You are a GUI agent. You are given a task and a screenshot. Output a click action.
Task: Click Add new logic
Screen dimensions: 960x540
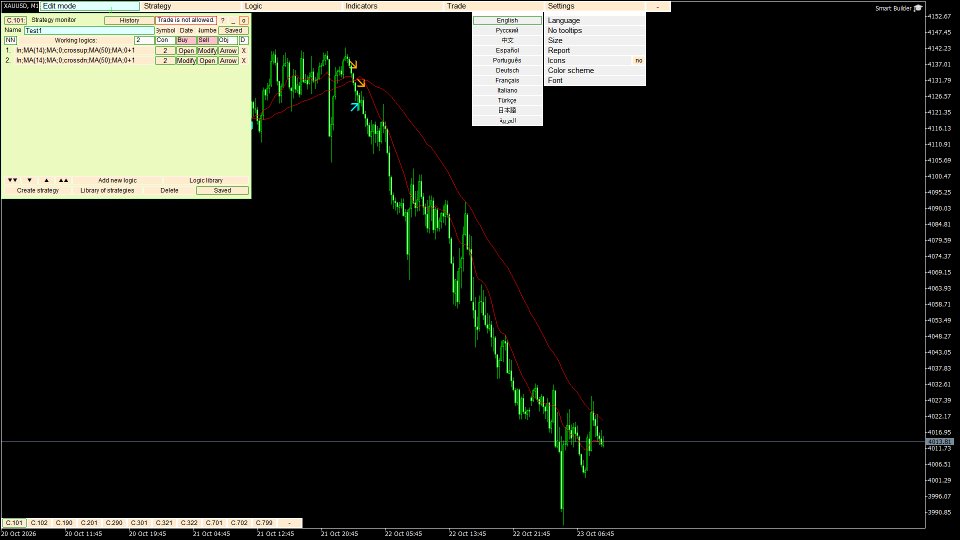(118, 181)
